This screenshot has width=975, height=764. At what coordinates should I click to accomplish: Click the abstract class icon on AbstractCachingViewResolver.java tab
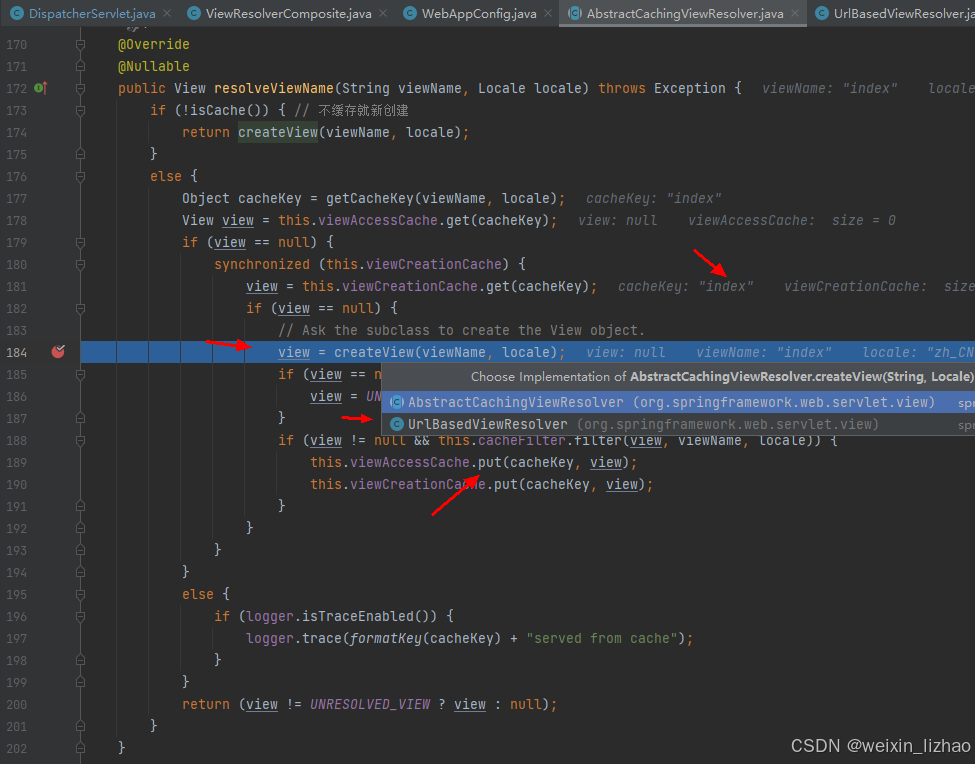(x=575, y=13)
